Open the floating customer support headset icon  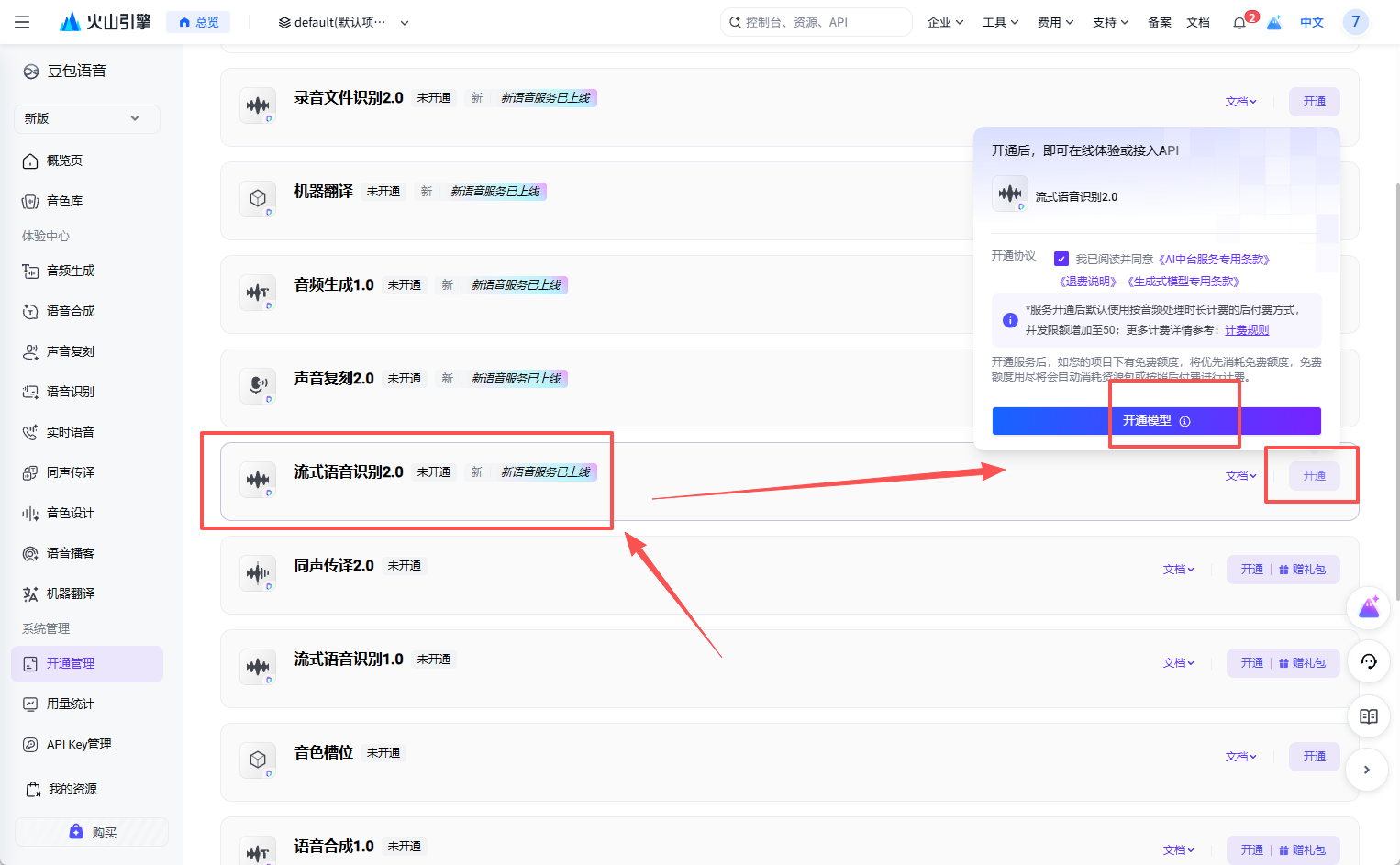coord(1368,661)
